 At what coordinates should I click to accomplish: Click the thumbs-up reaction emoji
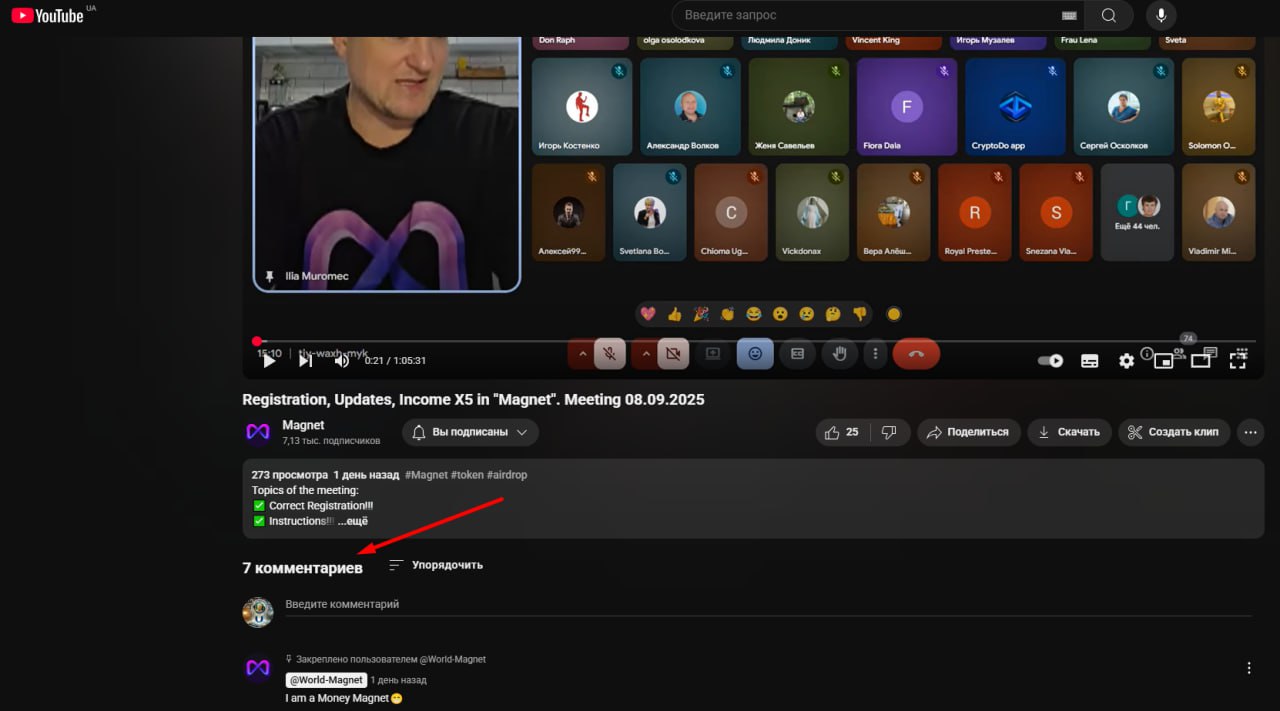pos(674,314)
